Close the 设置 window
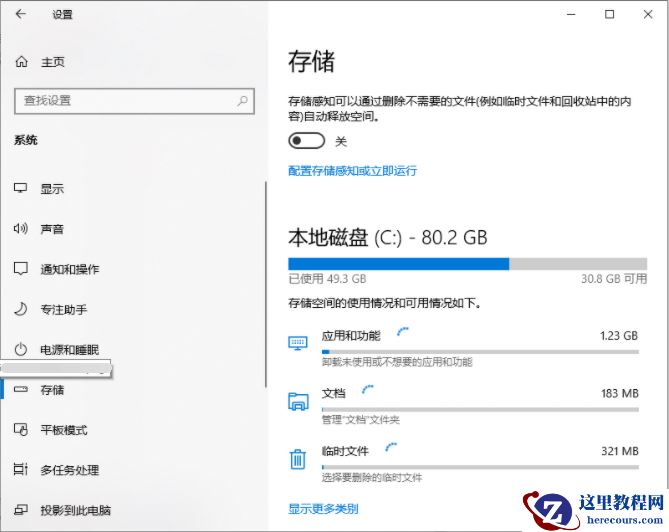 648,14
